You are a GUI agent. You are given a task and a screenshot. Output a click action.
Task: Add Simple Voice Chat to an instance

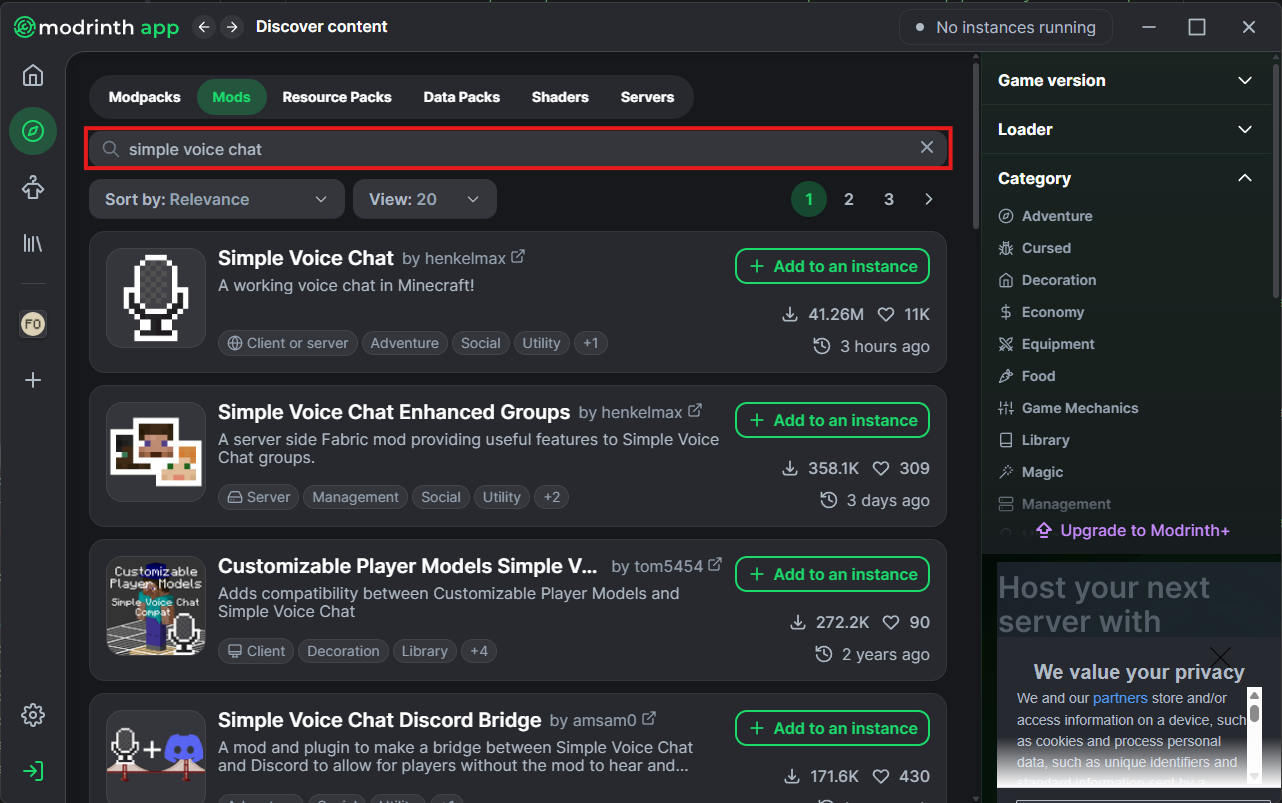[x=832, y=266]
